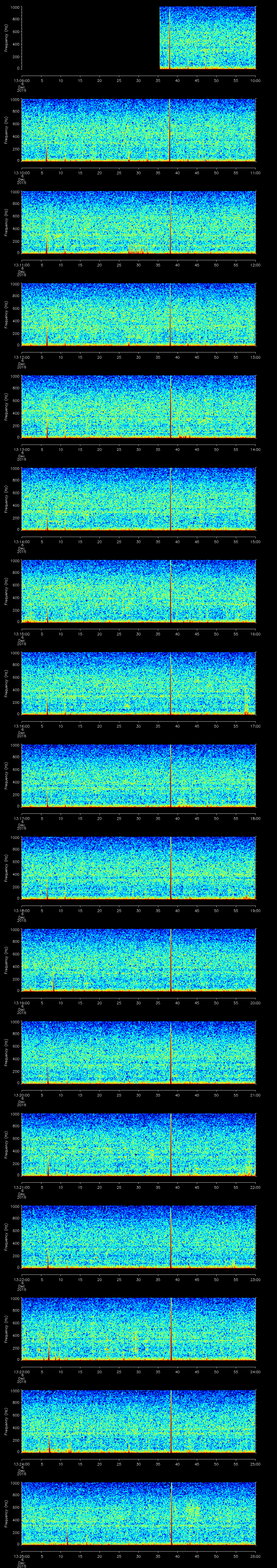The height and width of the screenshot is (1568, 277).
Task: Click the '13:21:00' start time label
Action: (x=21, y=1187)
